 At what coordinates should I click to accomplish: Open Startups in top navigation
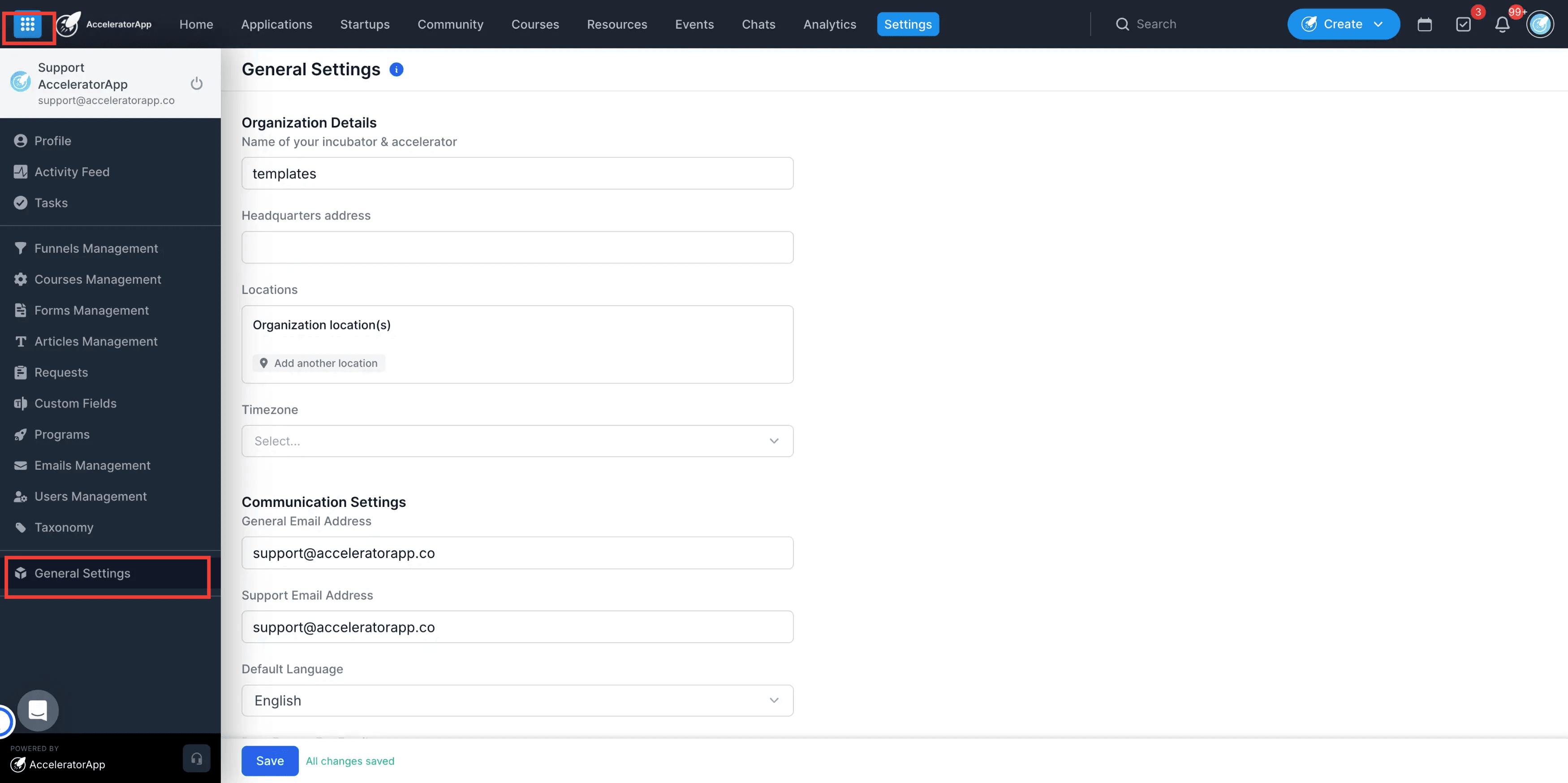365,24
